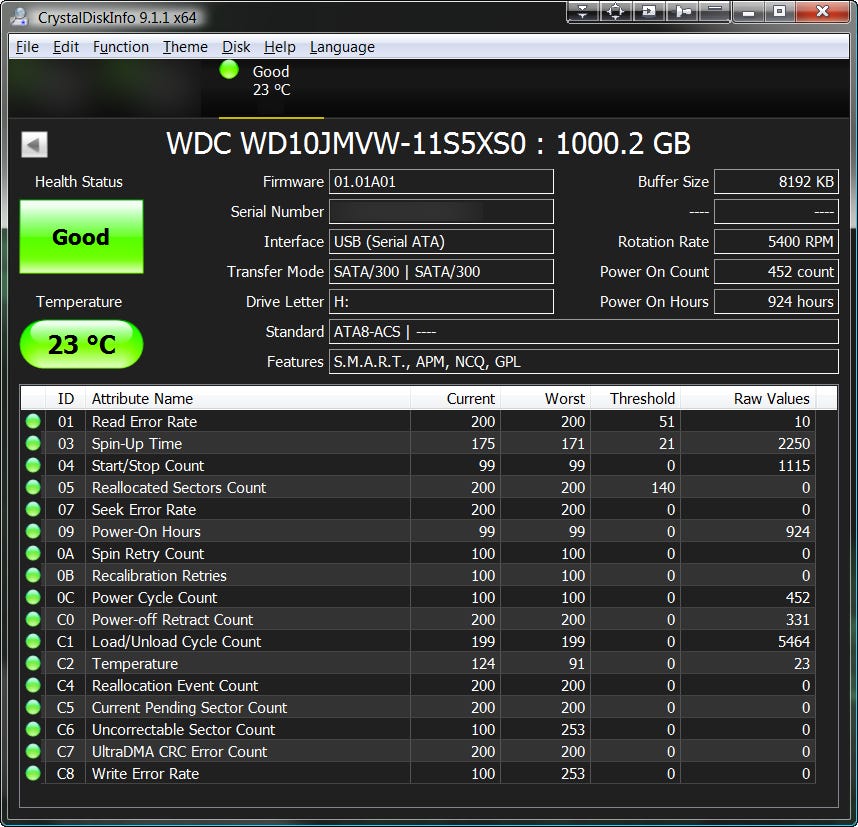Image resolution: width=858 pixels, height=827 pixels.
Task: Click the Buffer Size field showing 8192 KB
Action: (776, 182)
